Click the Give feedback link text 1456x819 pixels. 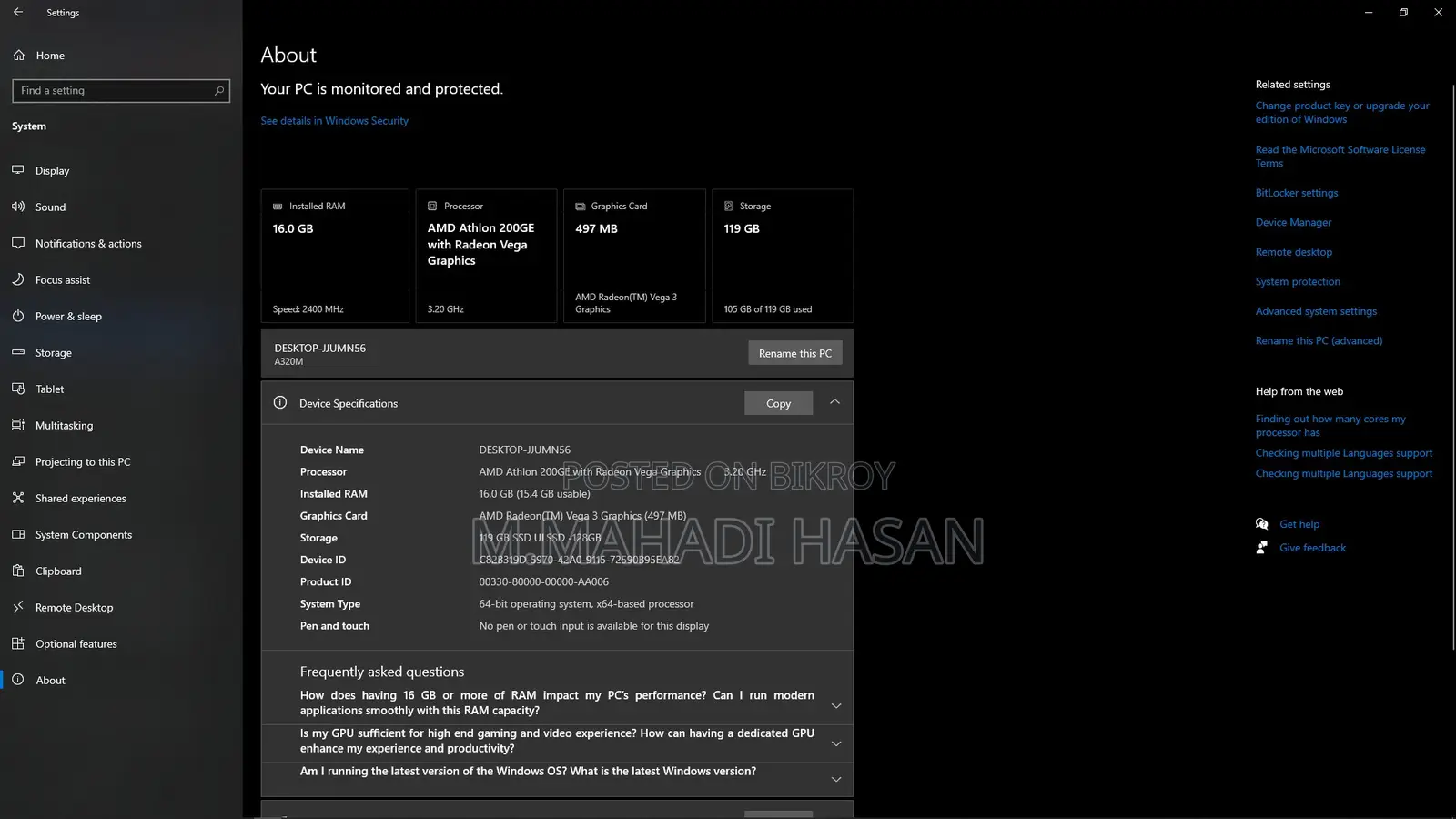(x=1312, y=548)
